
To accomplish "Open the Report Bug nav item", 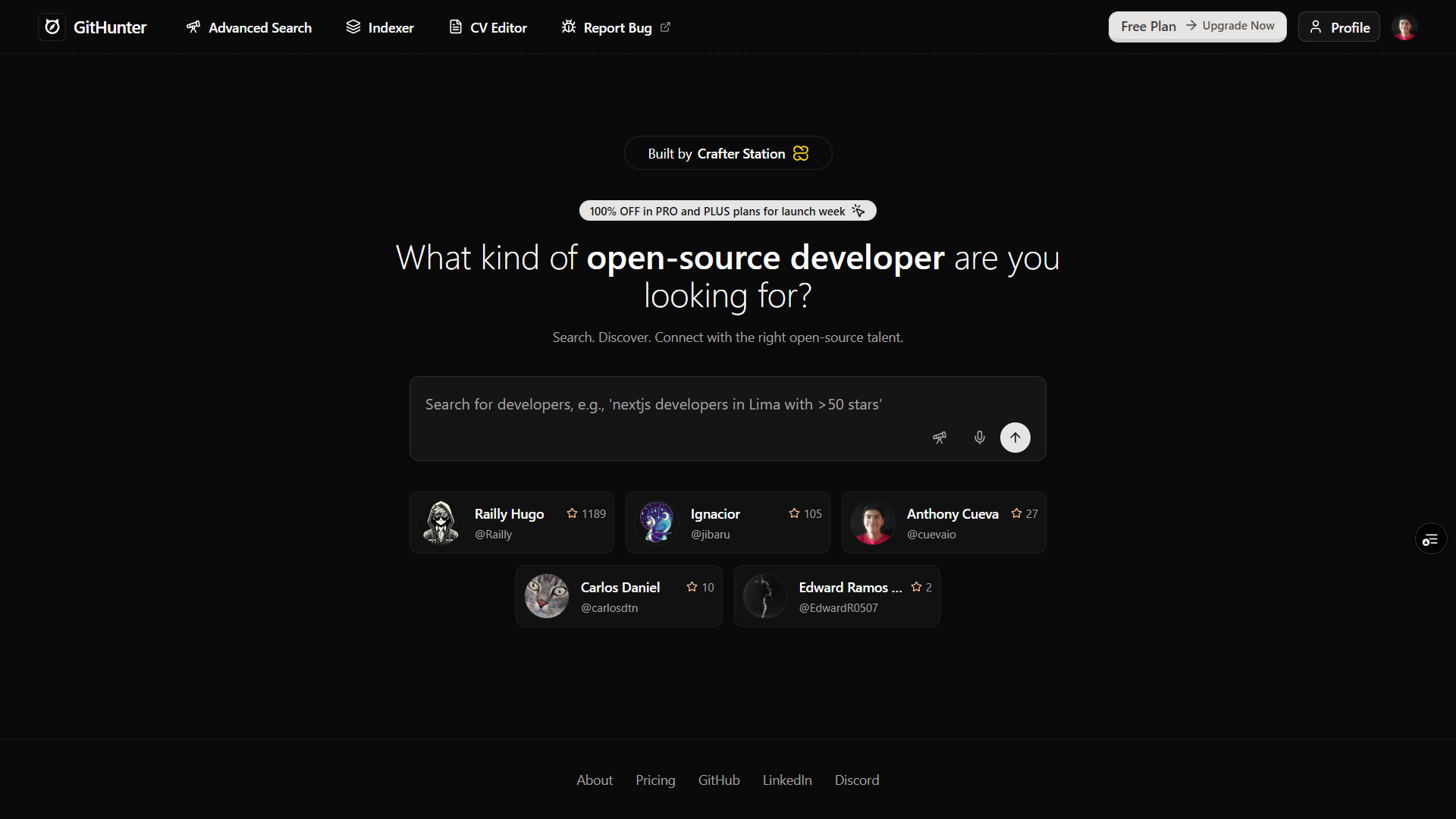I will pos(617,27).
